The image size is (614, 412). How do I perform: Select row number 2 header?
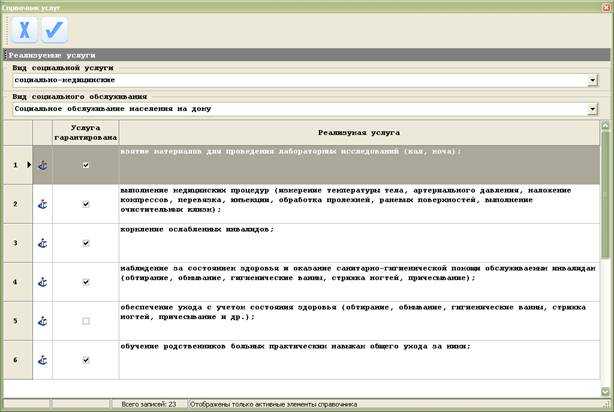pos(16,204)
